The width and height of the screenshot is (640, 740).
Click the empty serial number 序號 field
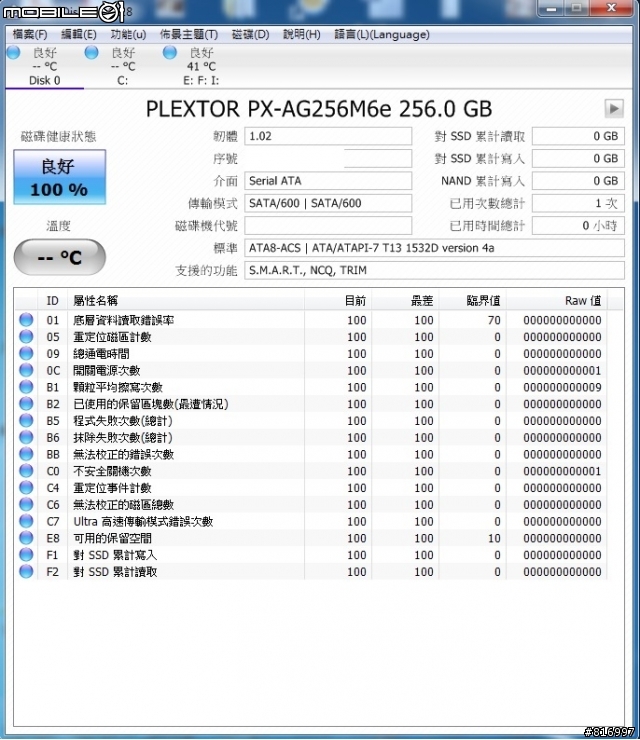[x=328, y=159]
